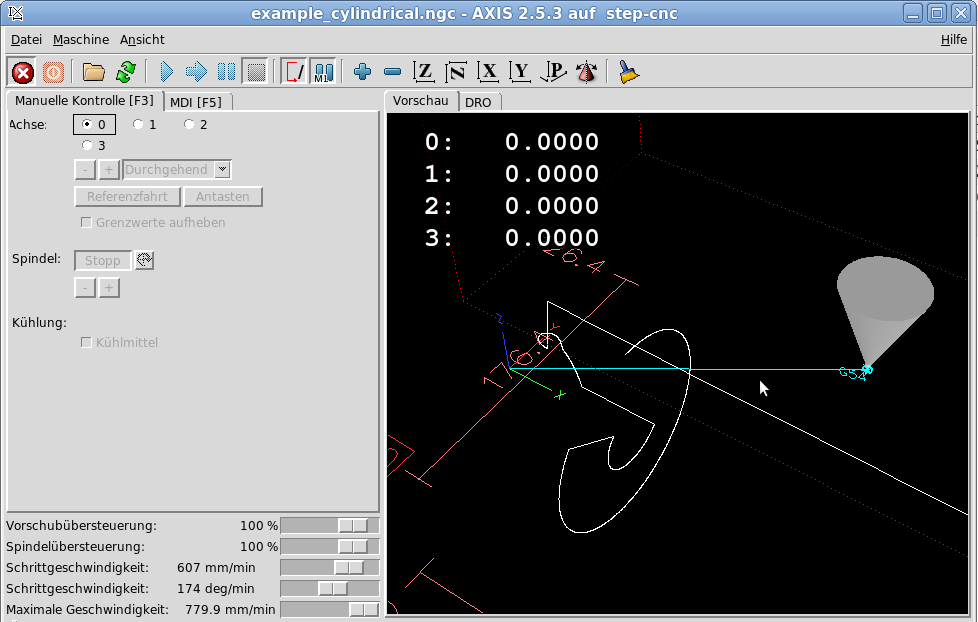Screen dimensions: 978x622
Task: Toggle optional pause M1 icon
Action: pyautogui.click(x=323, y=72)
